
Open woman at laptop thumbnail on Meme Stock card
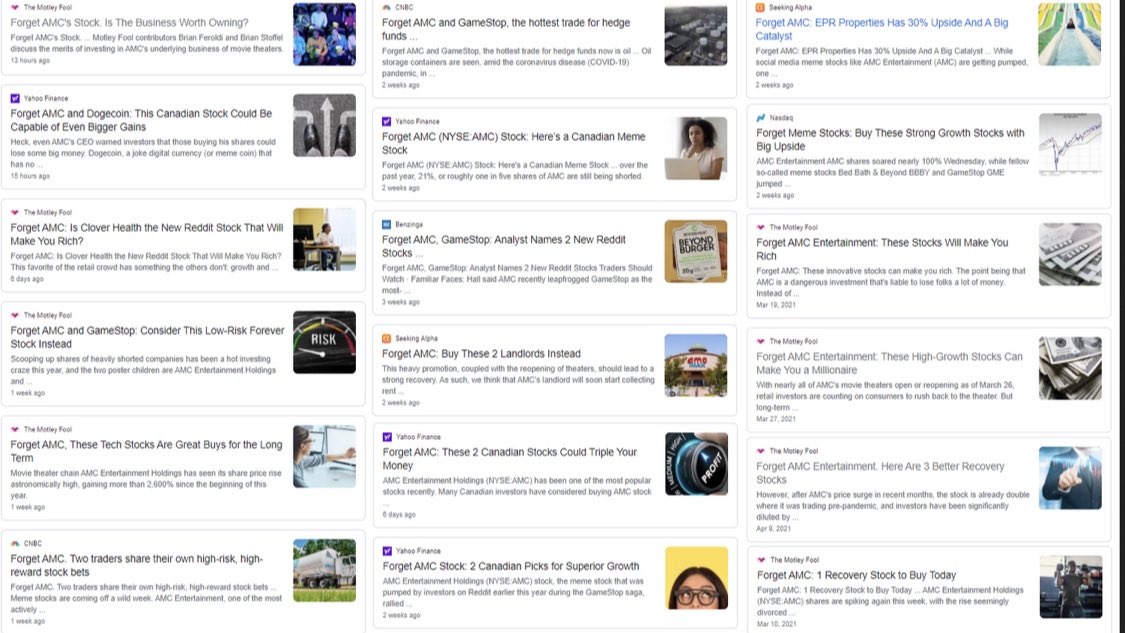696,149
